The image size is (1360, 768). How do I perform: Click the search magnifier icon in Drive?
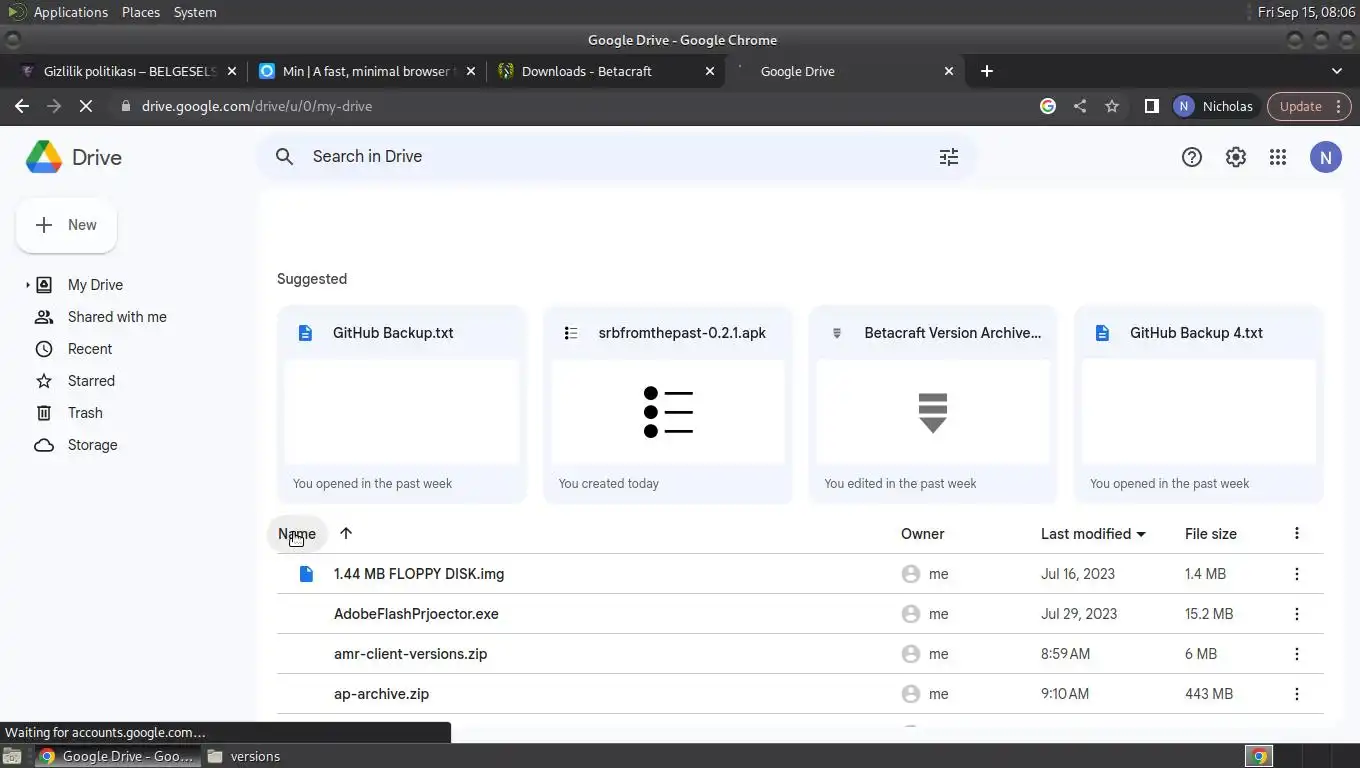[285, 157]
